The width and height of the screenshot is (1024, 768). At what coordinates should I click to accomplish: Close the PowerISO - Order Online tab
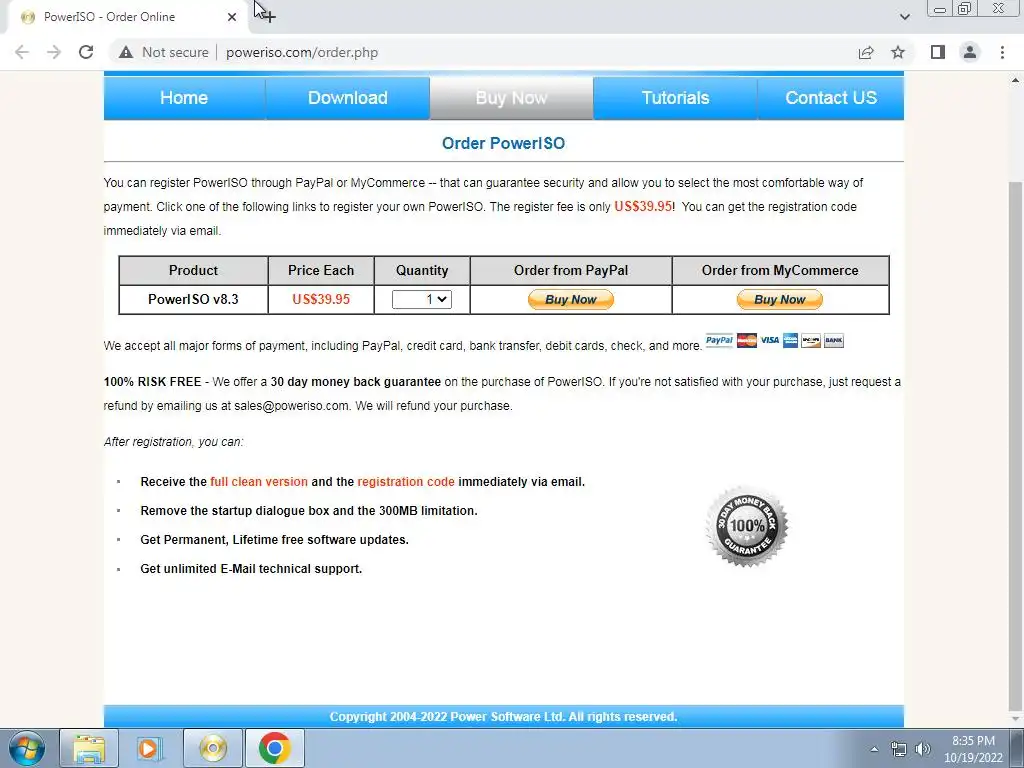232,17
